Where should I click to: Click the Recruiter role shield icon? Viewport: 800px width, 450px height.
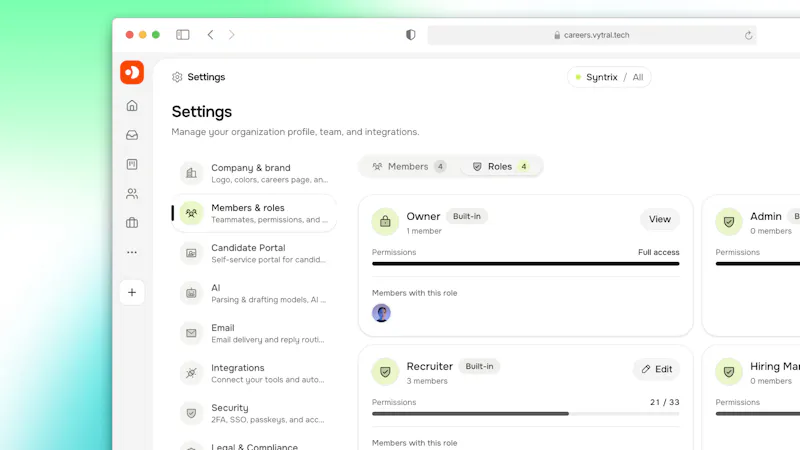tap(385, 371)
